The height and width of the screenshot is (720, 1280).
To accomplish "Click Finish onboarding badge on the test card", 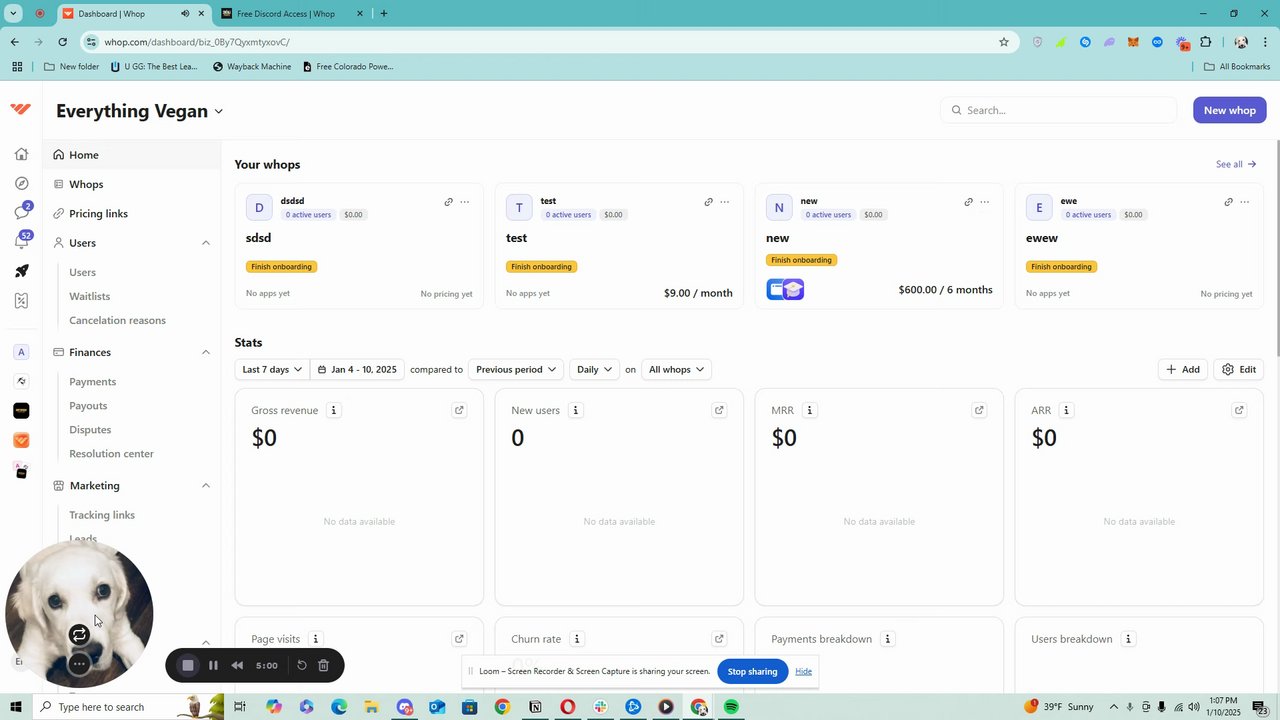I will [x=541, y=266].
